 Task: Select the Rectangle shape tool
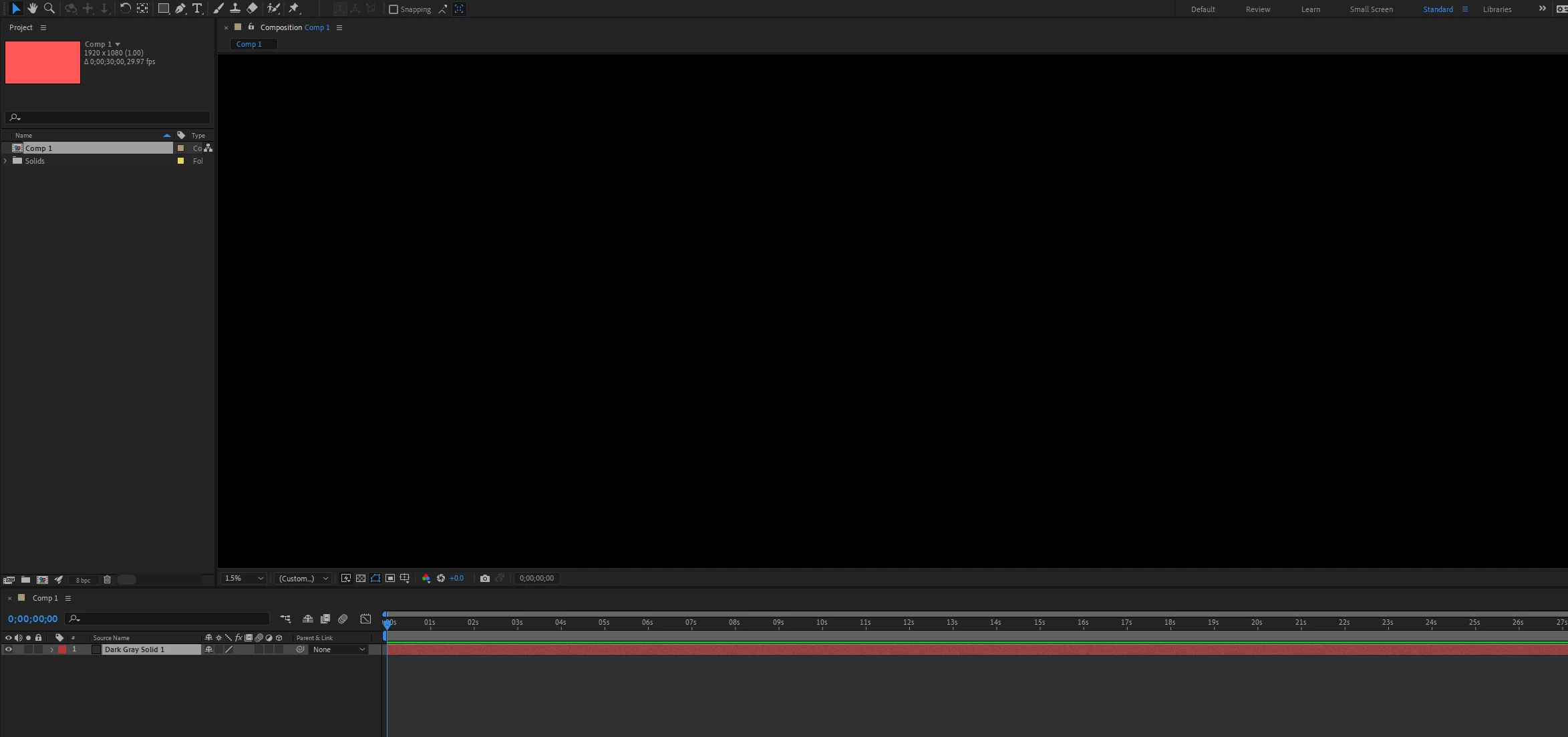(x=163, y=9)
